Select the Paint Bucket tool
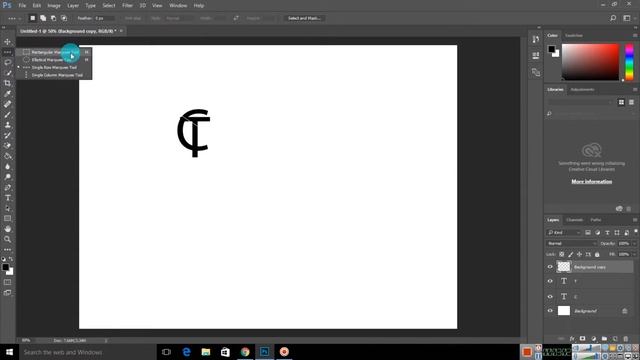Viewport: 640px width, 360px height. (x=7, y=156)
